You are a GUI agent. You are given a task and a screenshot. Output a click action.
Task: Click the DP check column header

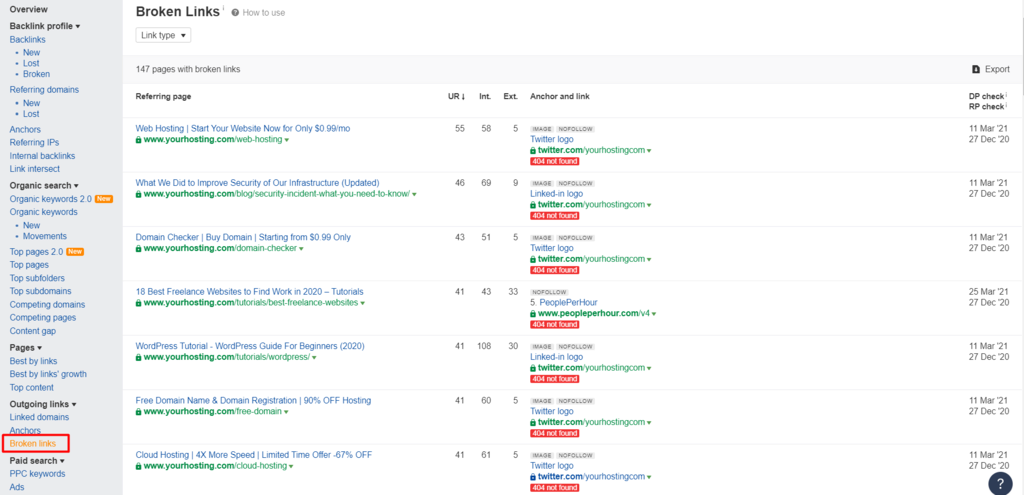point(986,97)
